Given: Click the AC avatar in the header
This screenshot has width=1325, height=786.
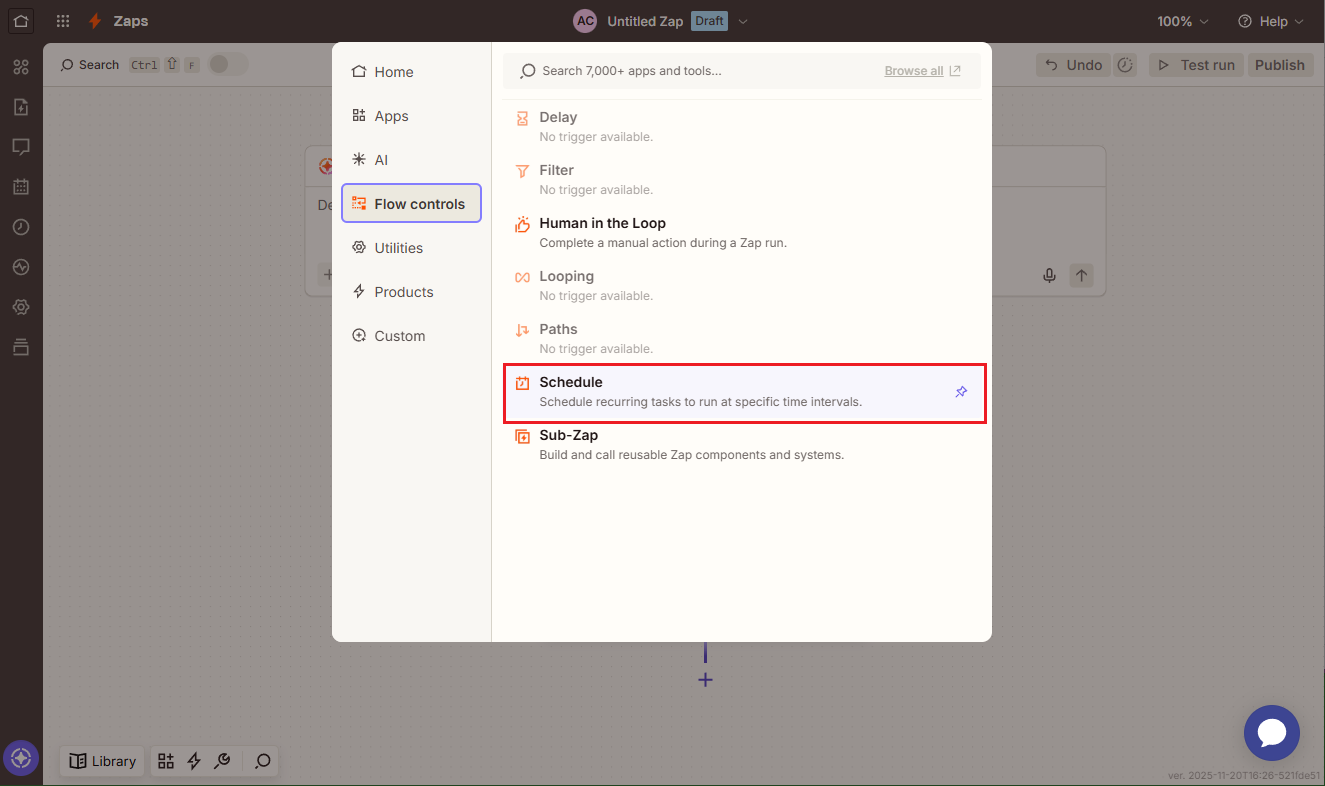Looking at the screenshot, I should [585, 21].
